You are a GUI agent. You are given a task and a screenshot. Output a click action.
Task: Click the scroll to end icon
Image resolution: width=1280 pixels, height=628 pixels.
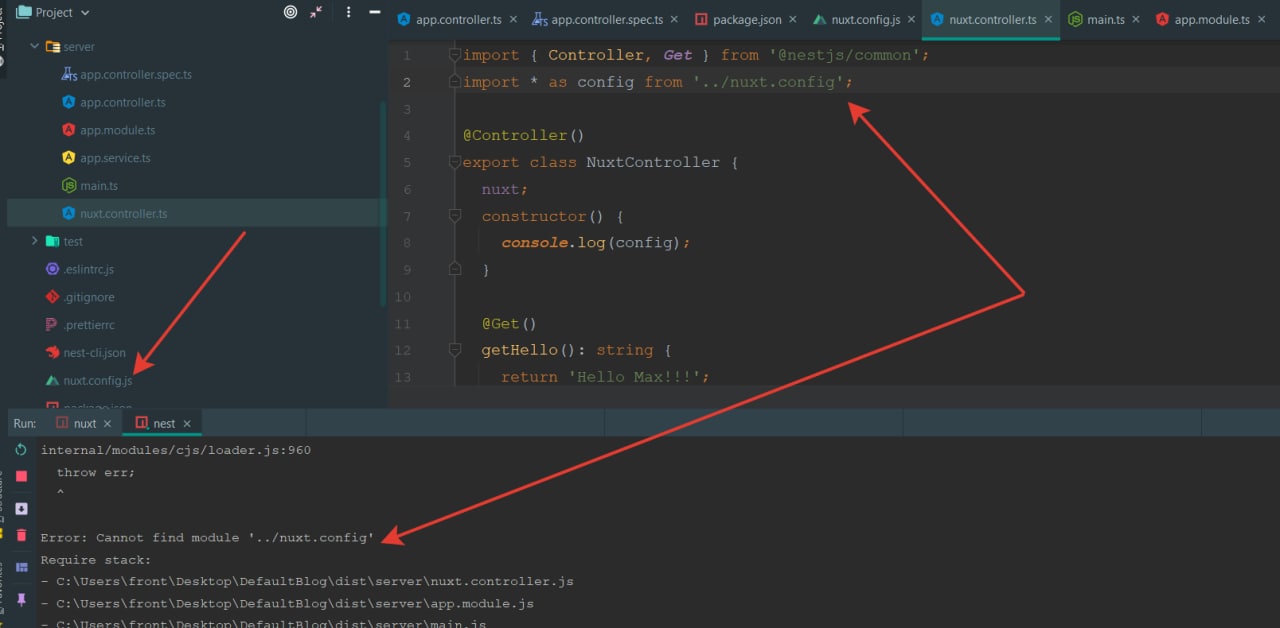click(21, 508)
